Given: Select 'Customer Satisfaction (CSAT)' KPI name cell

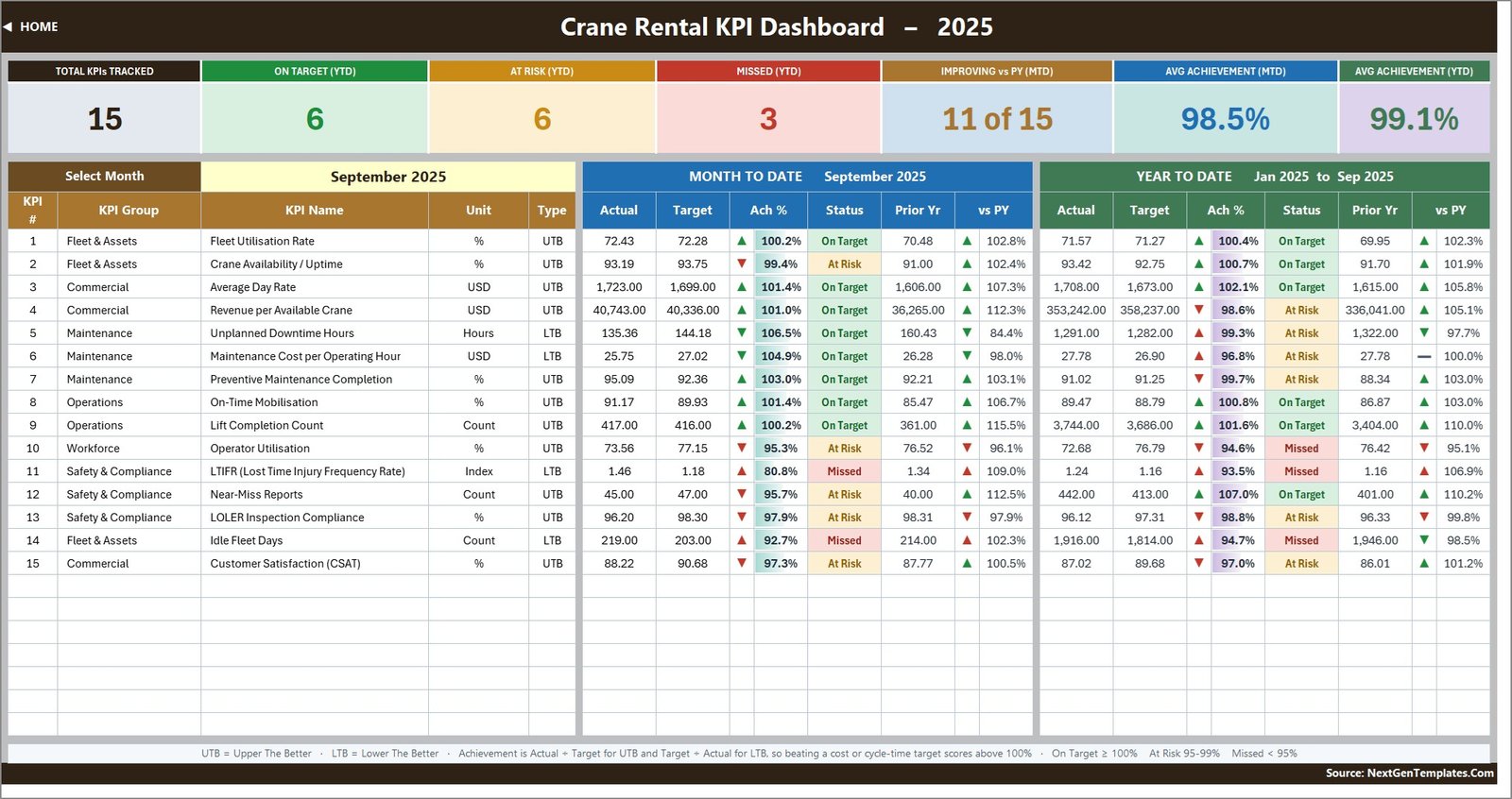Looking at the screenshot, I should [x=315, y=564].
